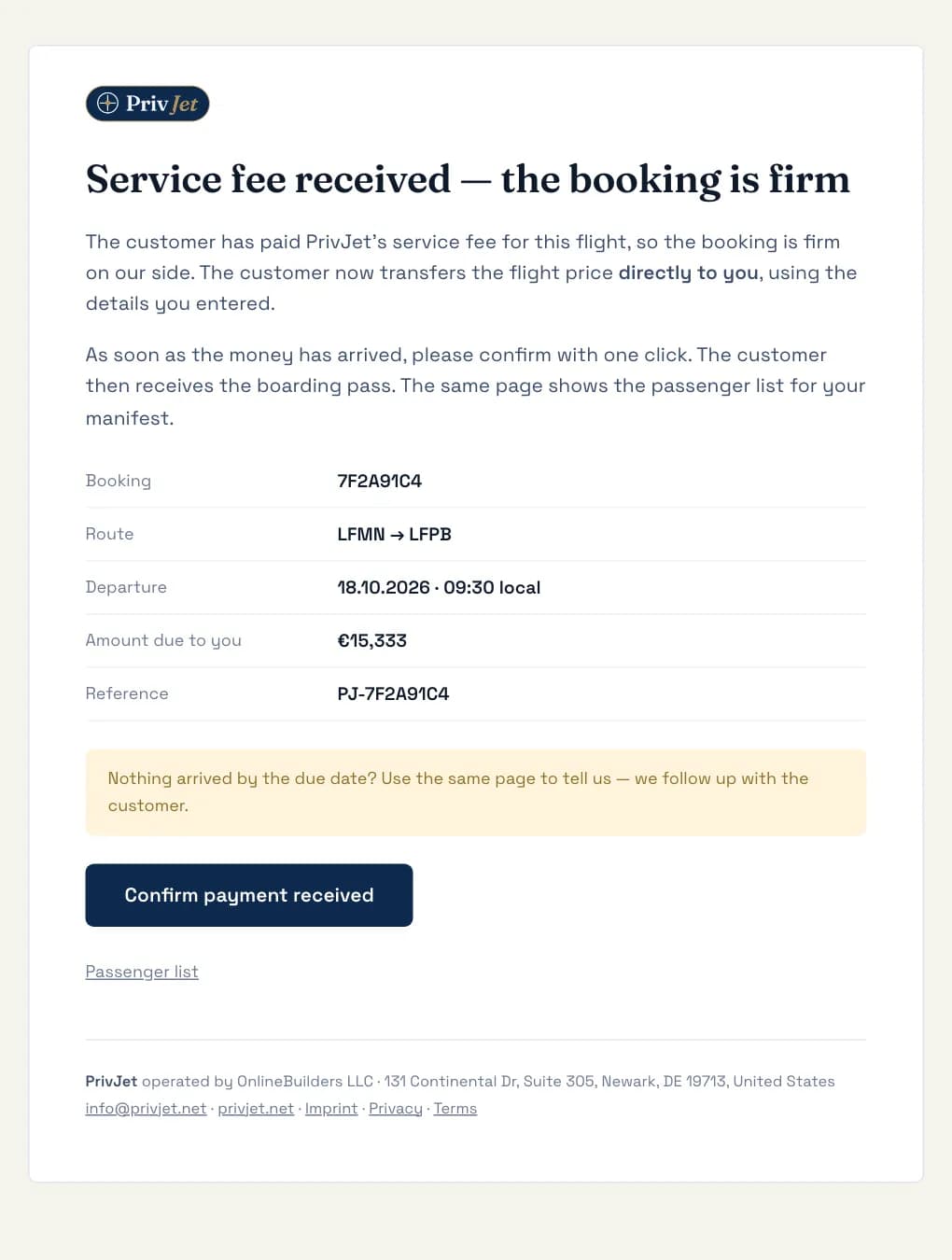Click the departure date 18.10.2026 value
Screen dimensions: 952x1260
click(x=384, y=587)
